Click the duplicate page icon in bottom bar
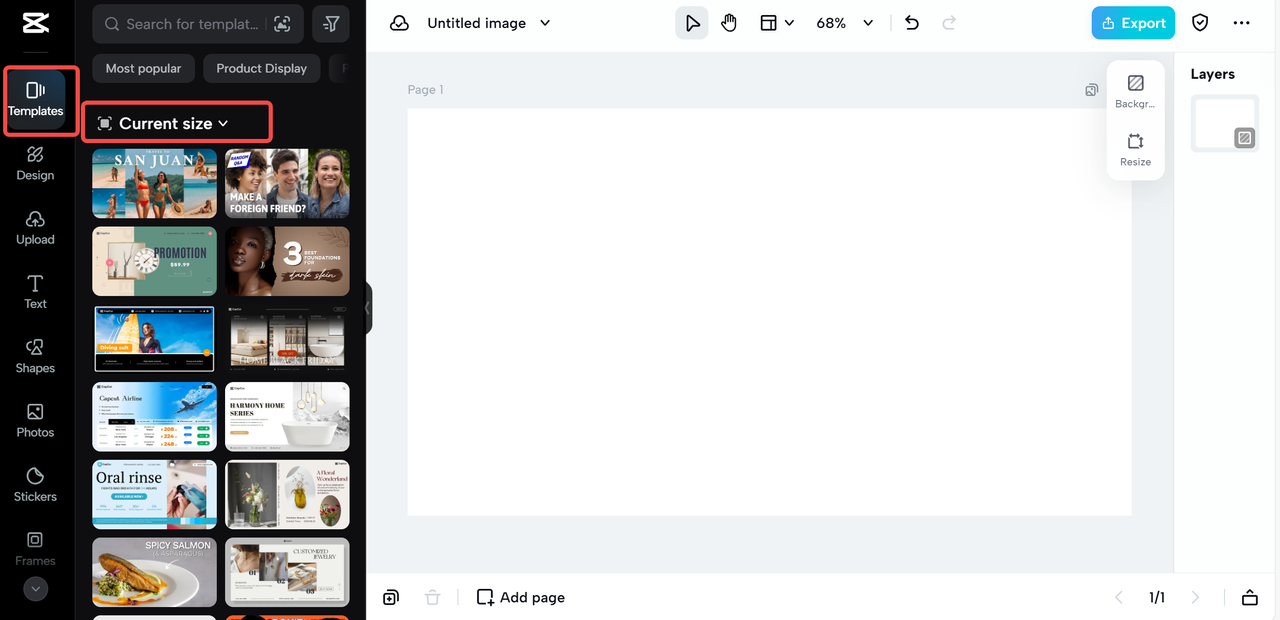The image size is (1280, 620). point(390,597)
